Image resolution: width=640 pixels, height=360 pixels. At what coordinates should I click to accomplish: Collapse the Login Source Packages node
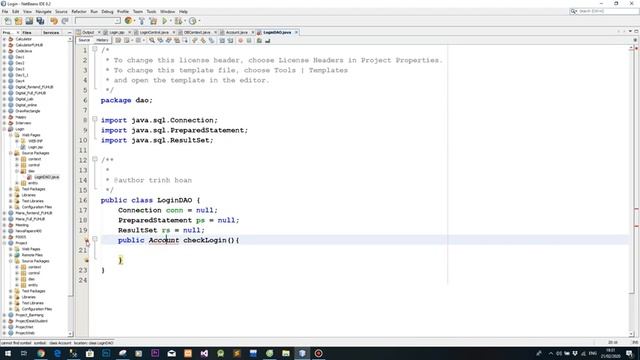[11, 153]
